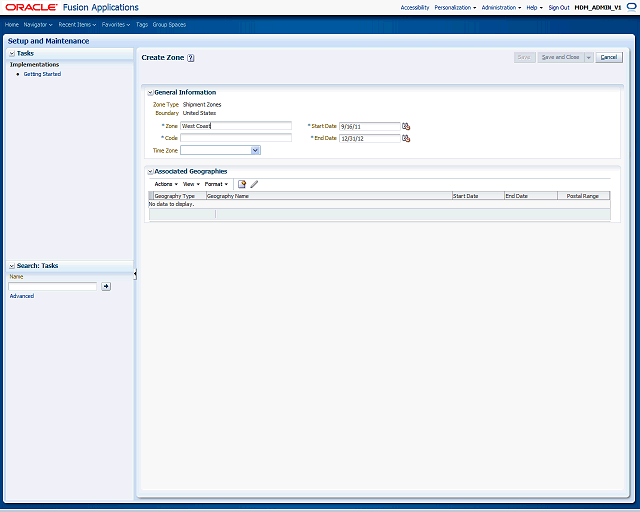Click the edit pencil icon in the toolbar

click(x=254, y=184)
